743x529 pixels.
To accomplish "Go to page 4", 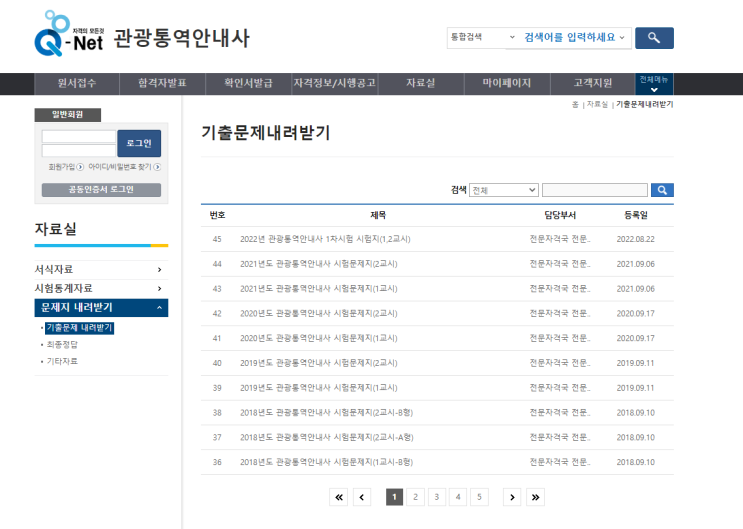I will (x=458, y=497).
